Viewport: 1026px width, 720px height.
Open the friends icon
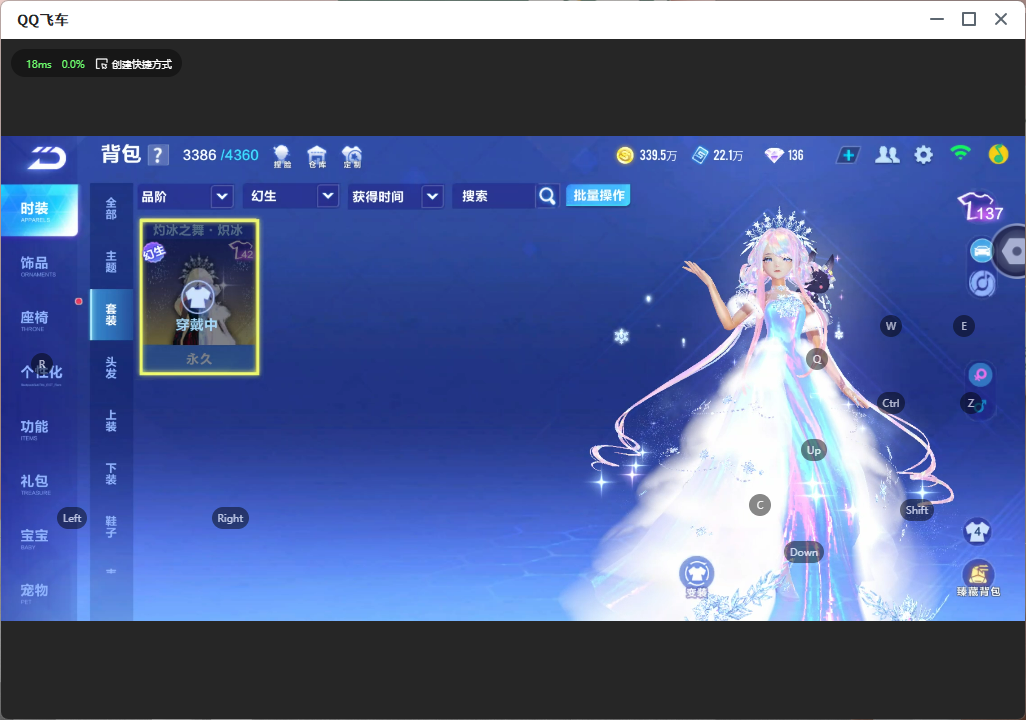pyautogui.click(x=887, y=154)
